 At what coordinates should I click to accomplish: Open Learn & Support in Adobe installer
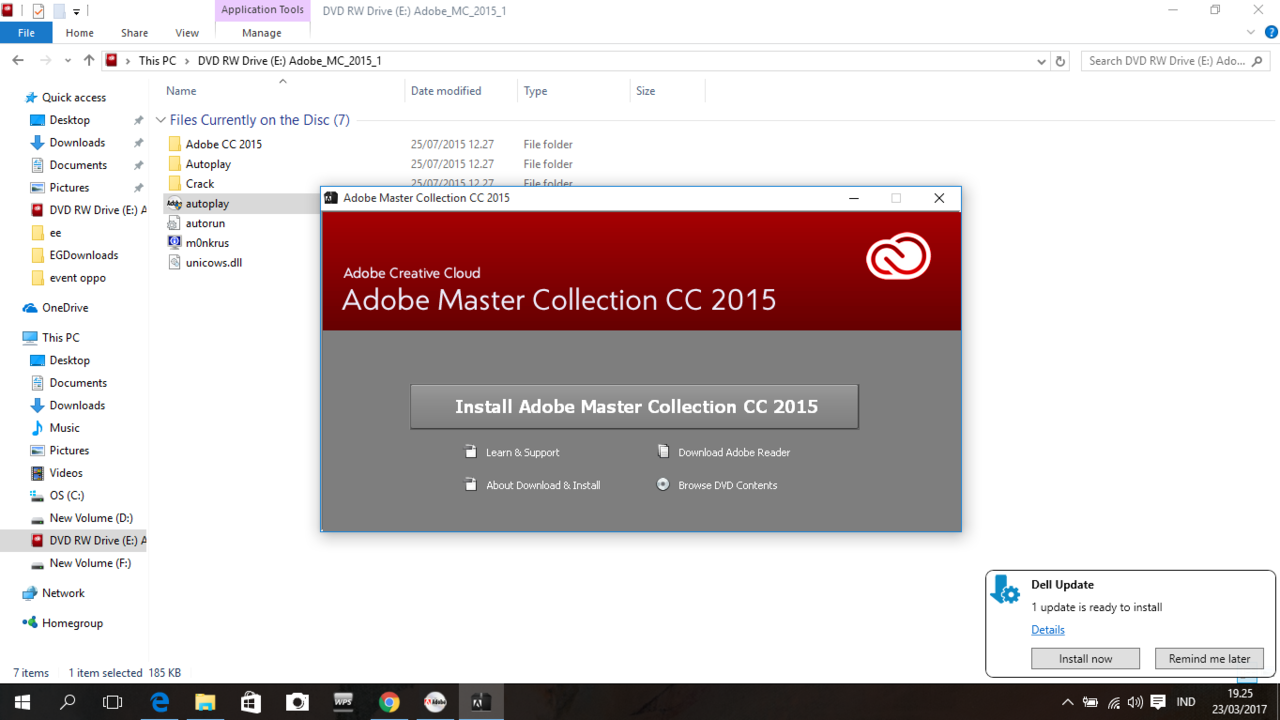(x=522, y=452)
